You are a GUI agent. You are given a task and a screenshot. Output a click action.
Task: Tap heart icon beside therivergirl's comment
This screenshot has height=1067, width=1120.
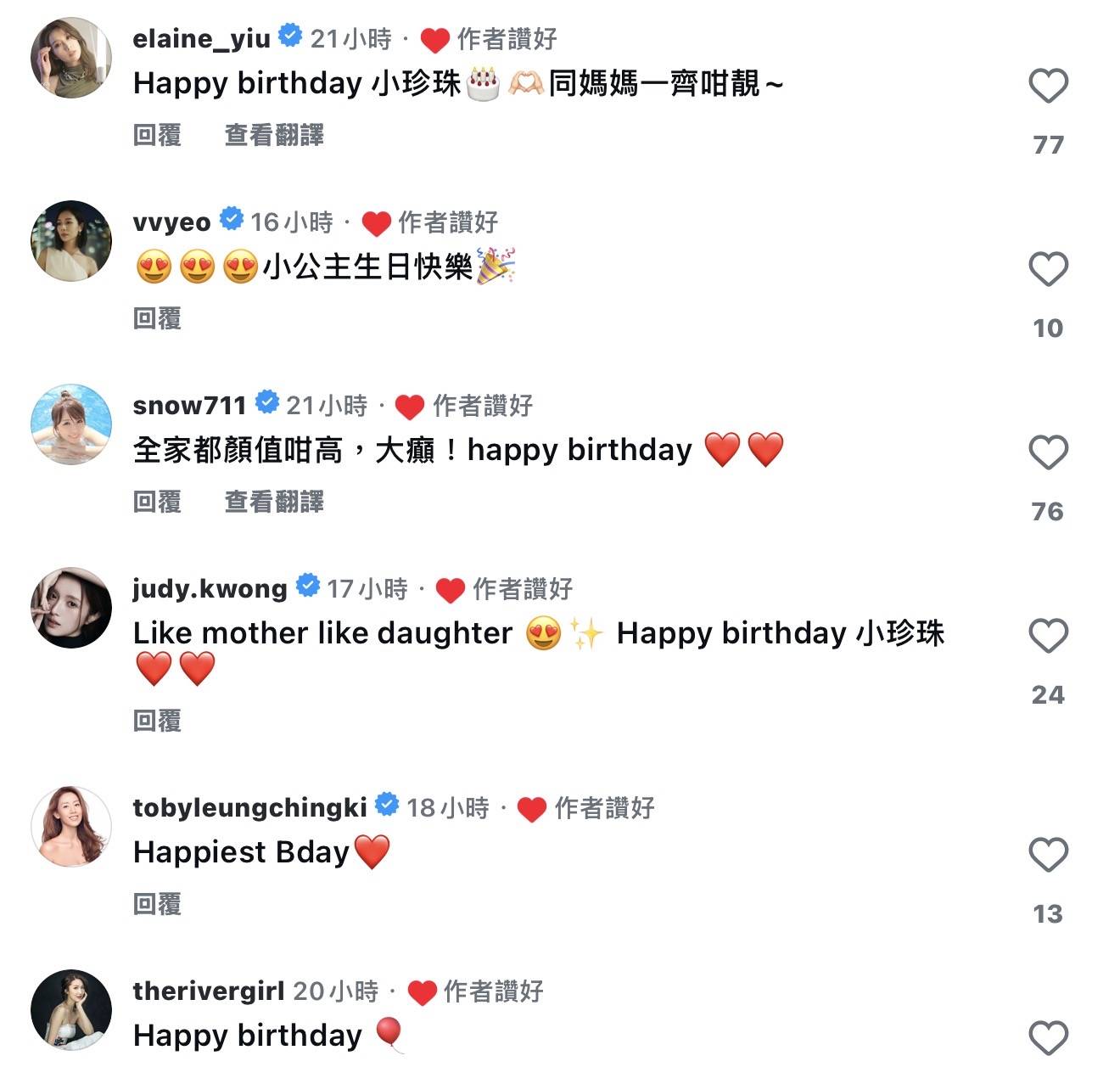[x=1048, y=1038]
